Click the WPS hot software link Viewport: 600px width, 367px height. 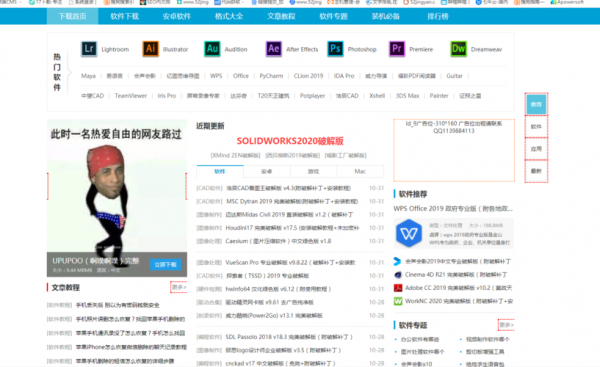pyautogui.click(x=216, y=76)
